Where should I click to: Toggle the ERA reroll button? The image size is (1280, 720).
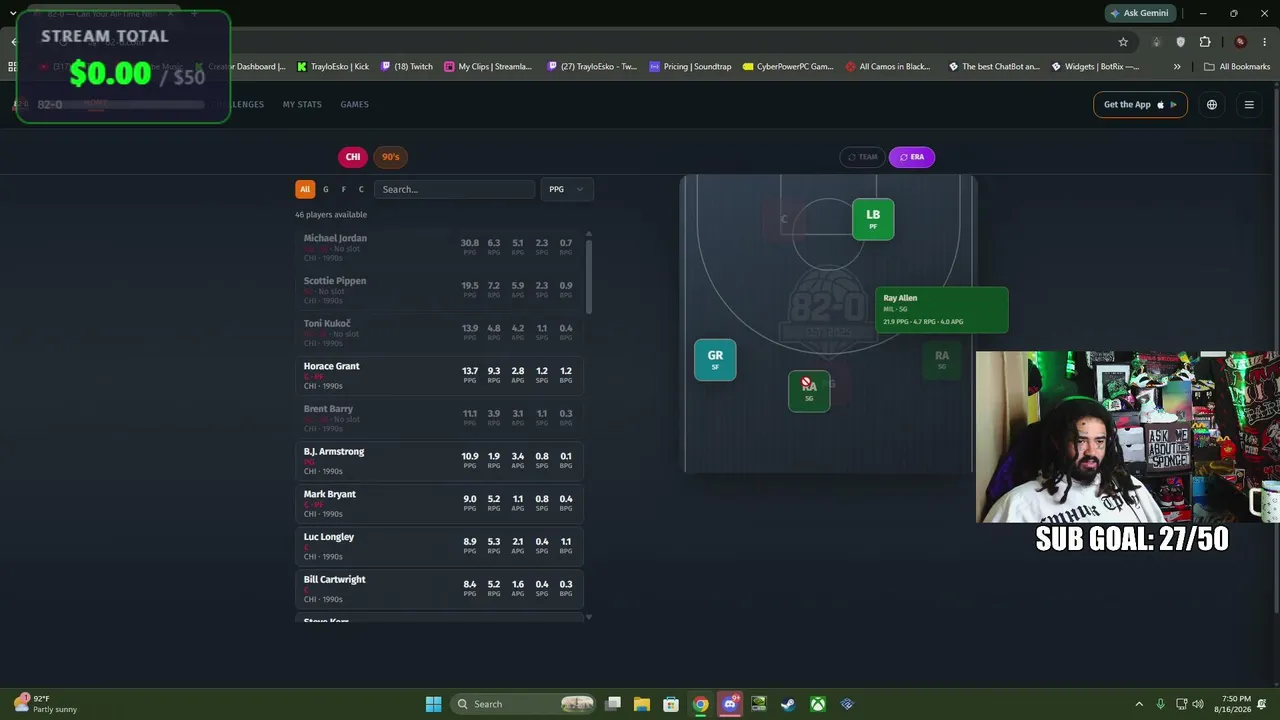[911, 157]
